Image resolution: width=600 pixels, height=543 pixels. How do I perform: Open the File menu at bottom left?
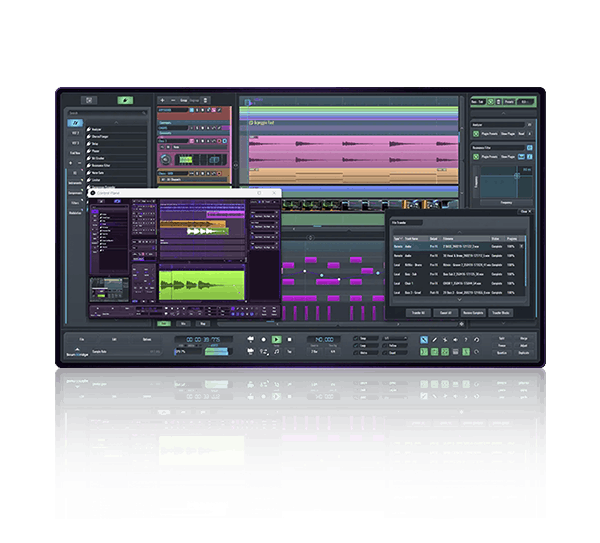[82, 339]
